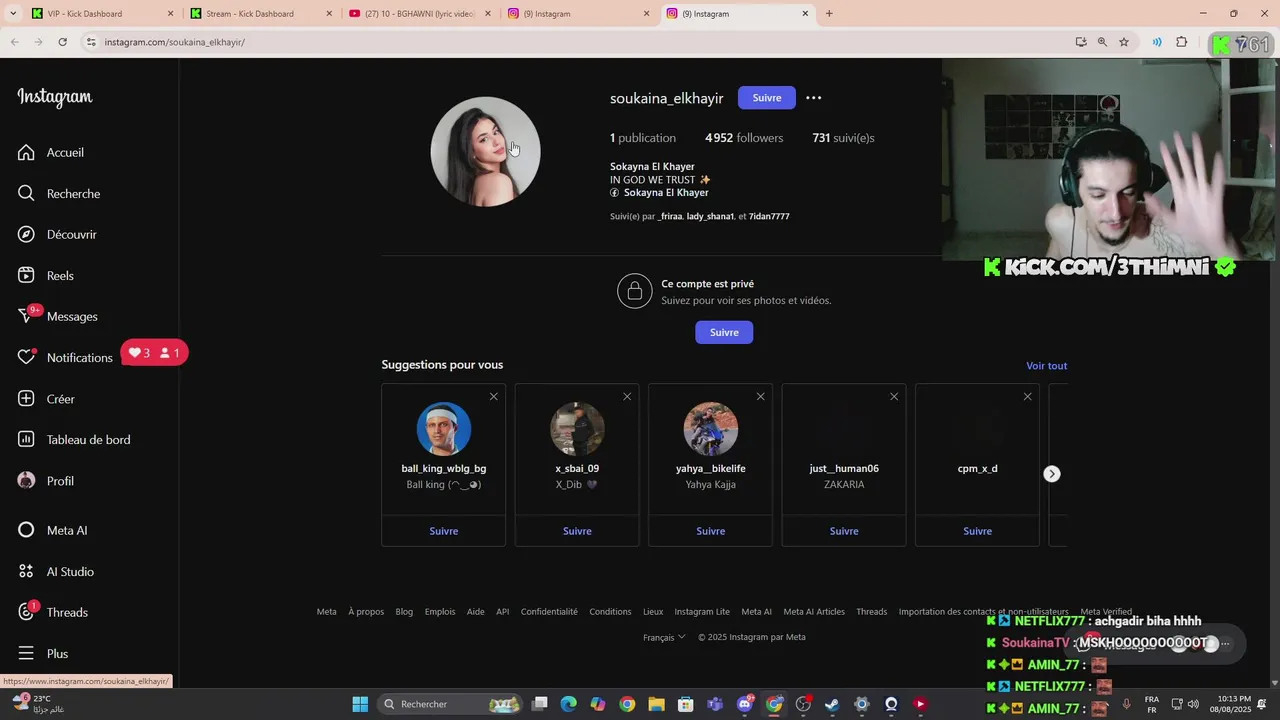The image size is (1280, 720).
Task: Dismiss x_sbai_09 suggestion card
Action: 627,397
